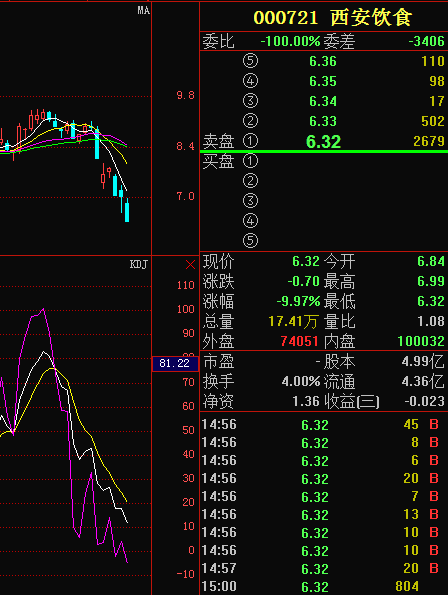The height and width of the screenshot is (595, 448).
Task: Select the KDJ indicator label
Action: [138, 264]
